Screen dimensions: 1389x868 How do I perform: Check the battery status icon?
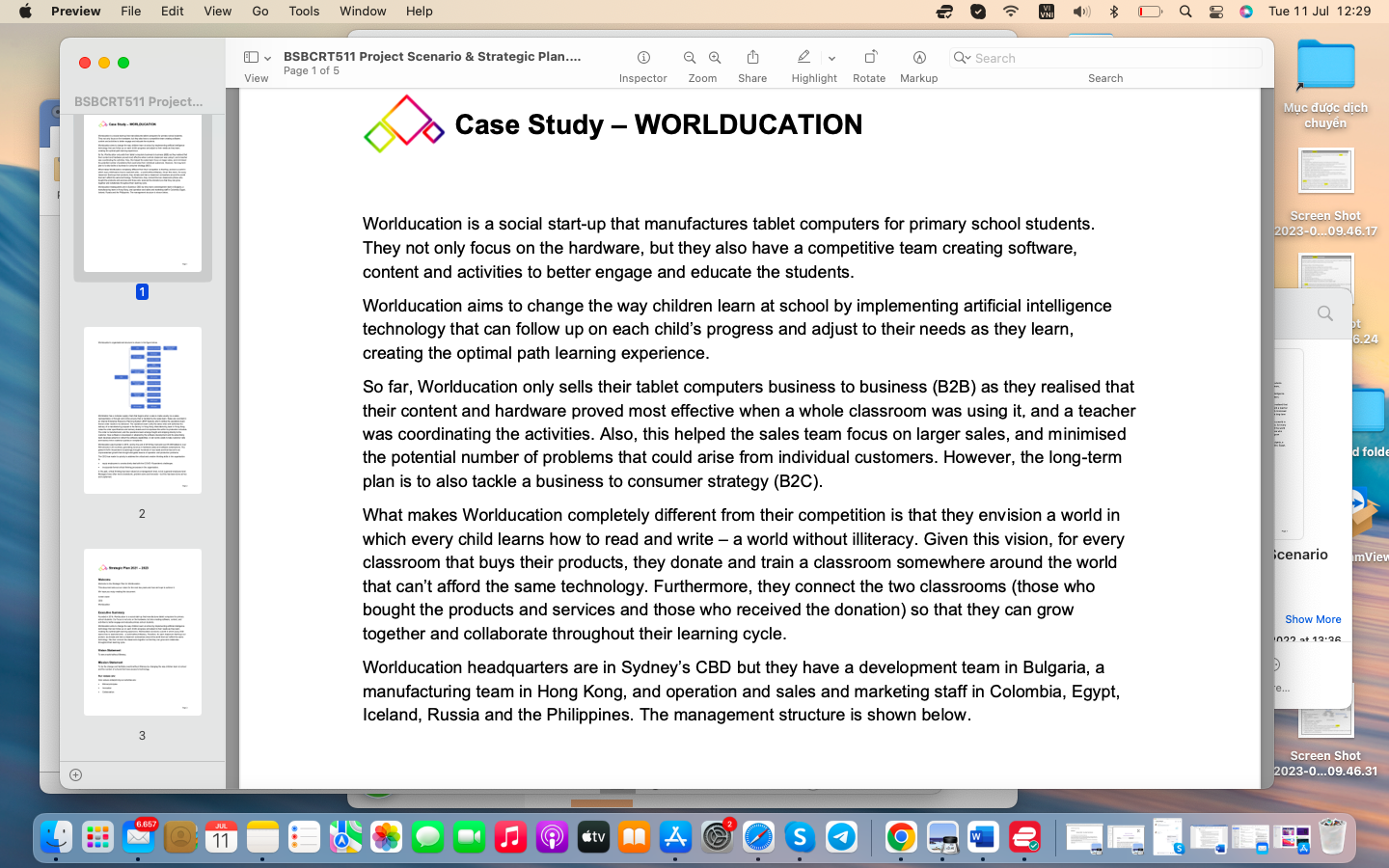(x=1150, y=12)
